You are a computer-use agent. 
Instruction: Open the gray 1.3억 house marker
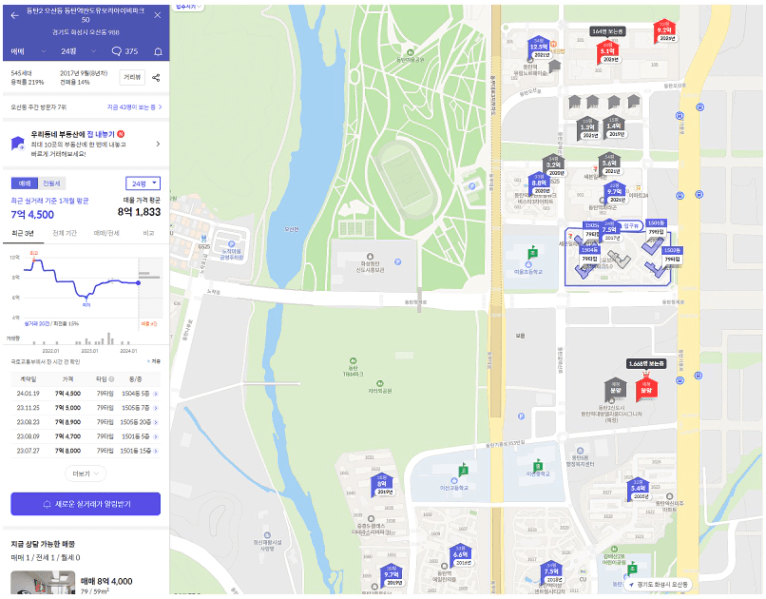tap(588, 128)
